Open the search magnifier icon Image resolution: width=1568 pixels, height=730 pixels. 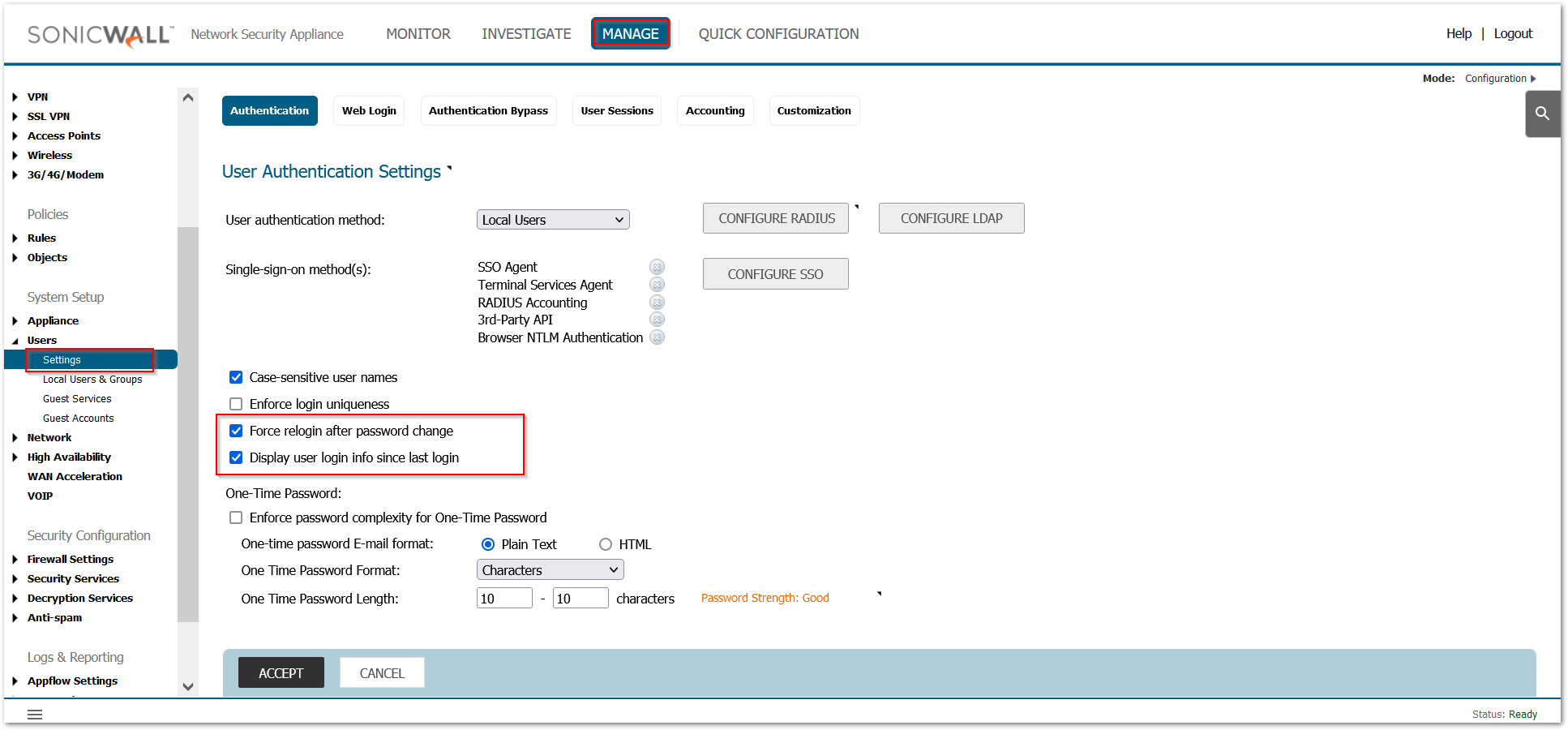coord(1542,114)
